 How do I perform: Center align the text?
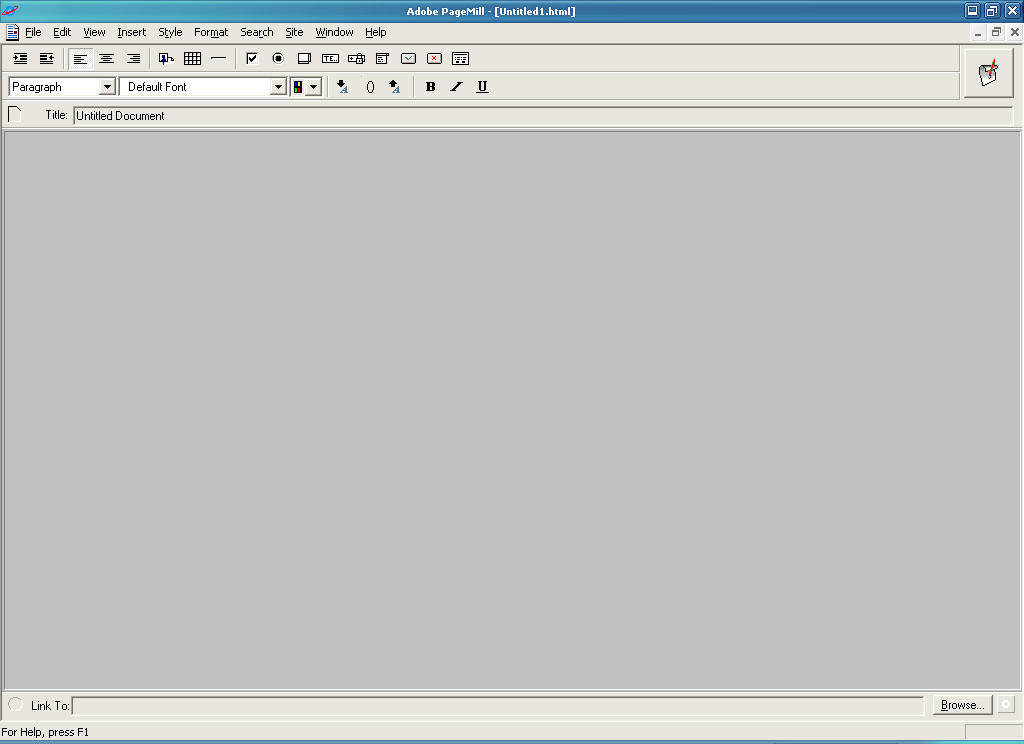[x=106, y=59]
